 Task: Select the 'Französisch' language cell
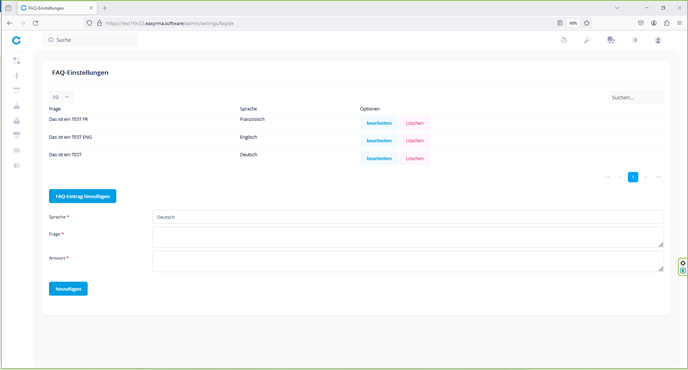252,119
